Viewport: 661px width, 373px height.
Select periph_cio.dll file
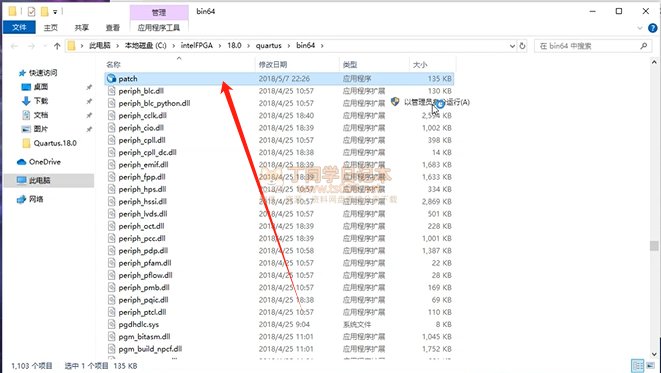(141, 128)
